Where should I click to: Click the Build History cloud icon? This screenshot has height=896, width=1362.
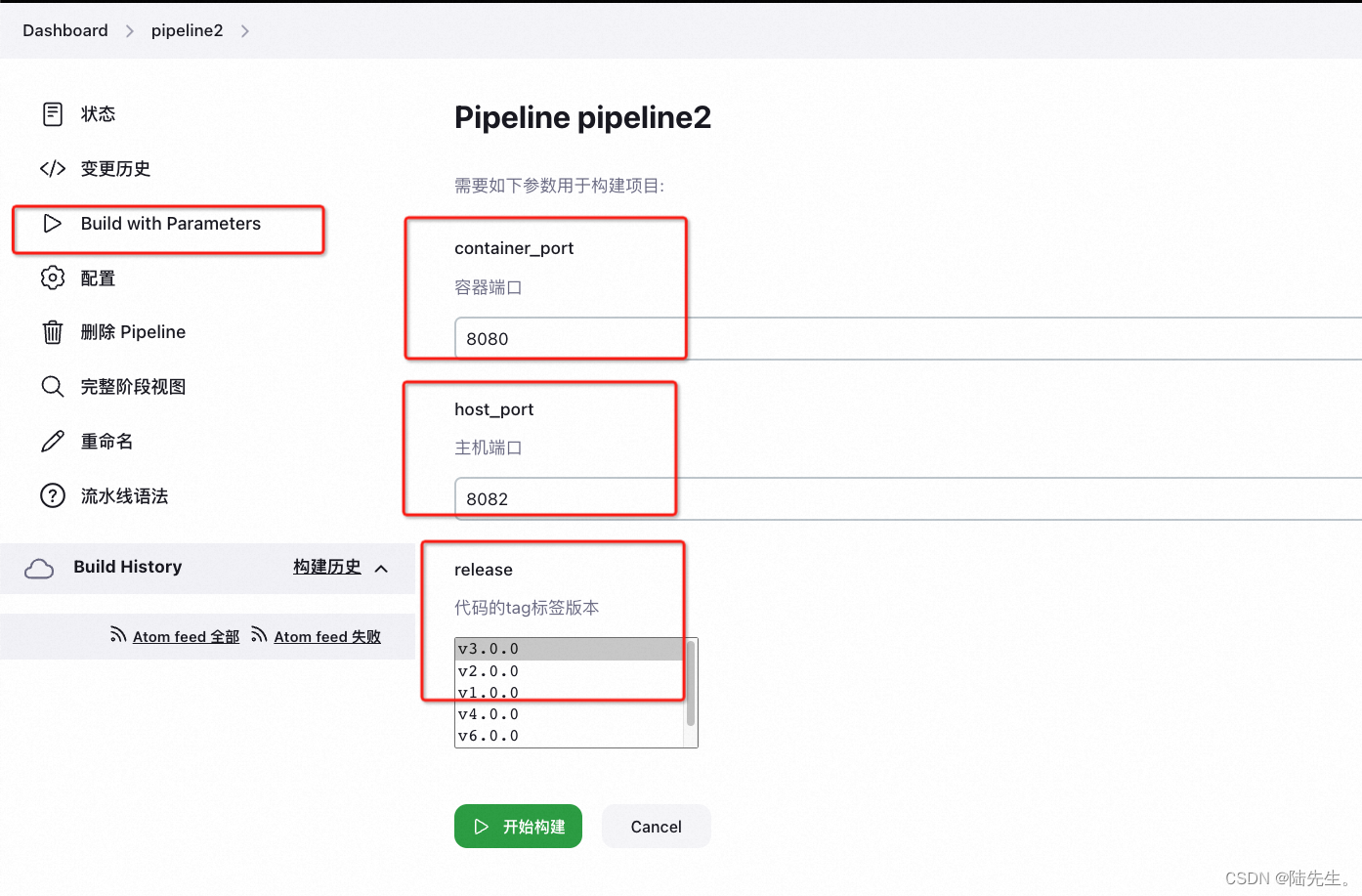click(x=39, y=569)
